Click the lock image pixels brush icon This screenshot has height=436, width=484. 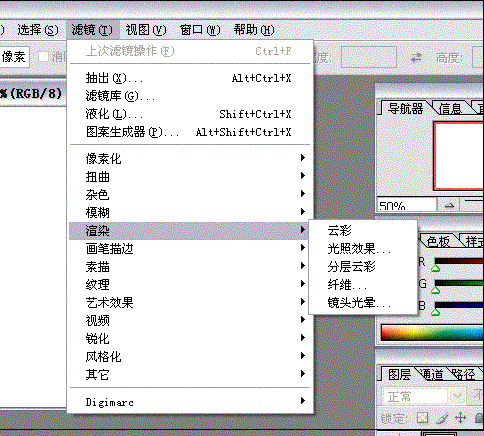coord(443,418)
